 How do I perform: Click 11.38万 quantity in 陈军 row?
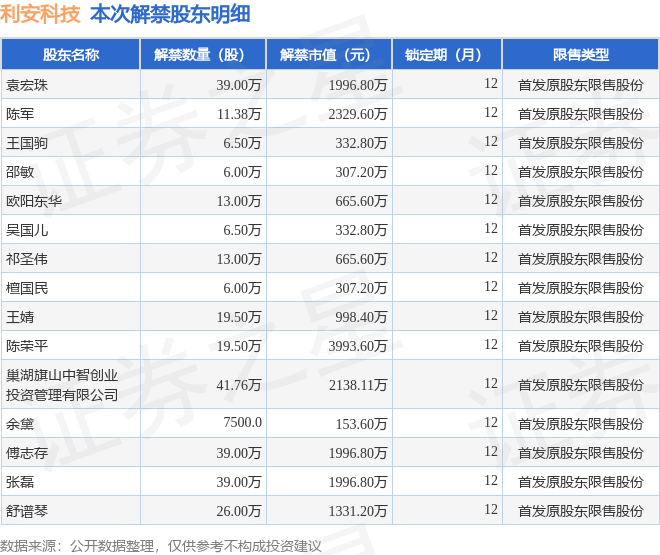point(239,114)
